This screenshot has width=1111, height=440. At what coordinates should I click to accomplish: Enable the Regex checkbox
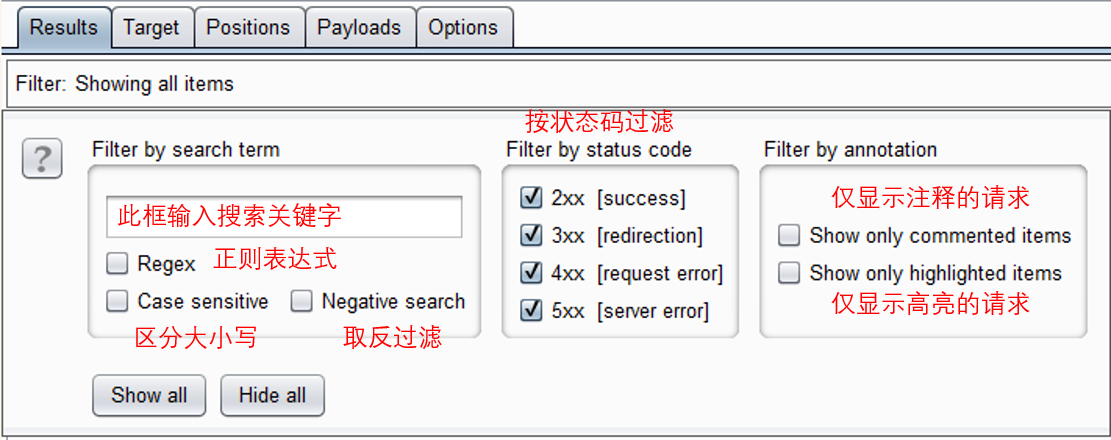(118, 264)
